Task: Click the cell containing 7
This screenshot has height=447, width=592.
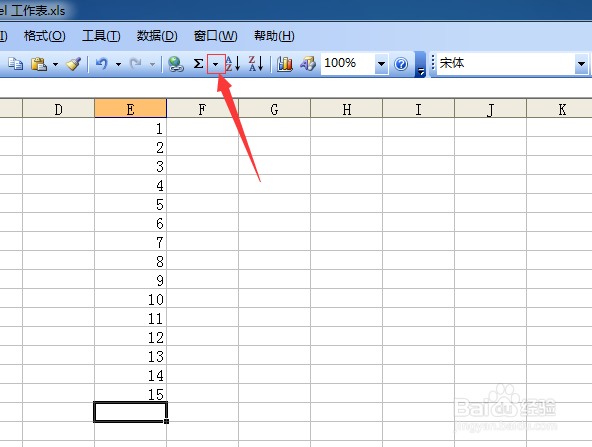Action: [x=130, y=242]
